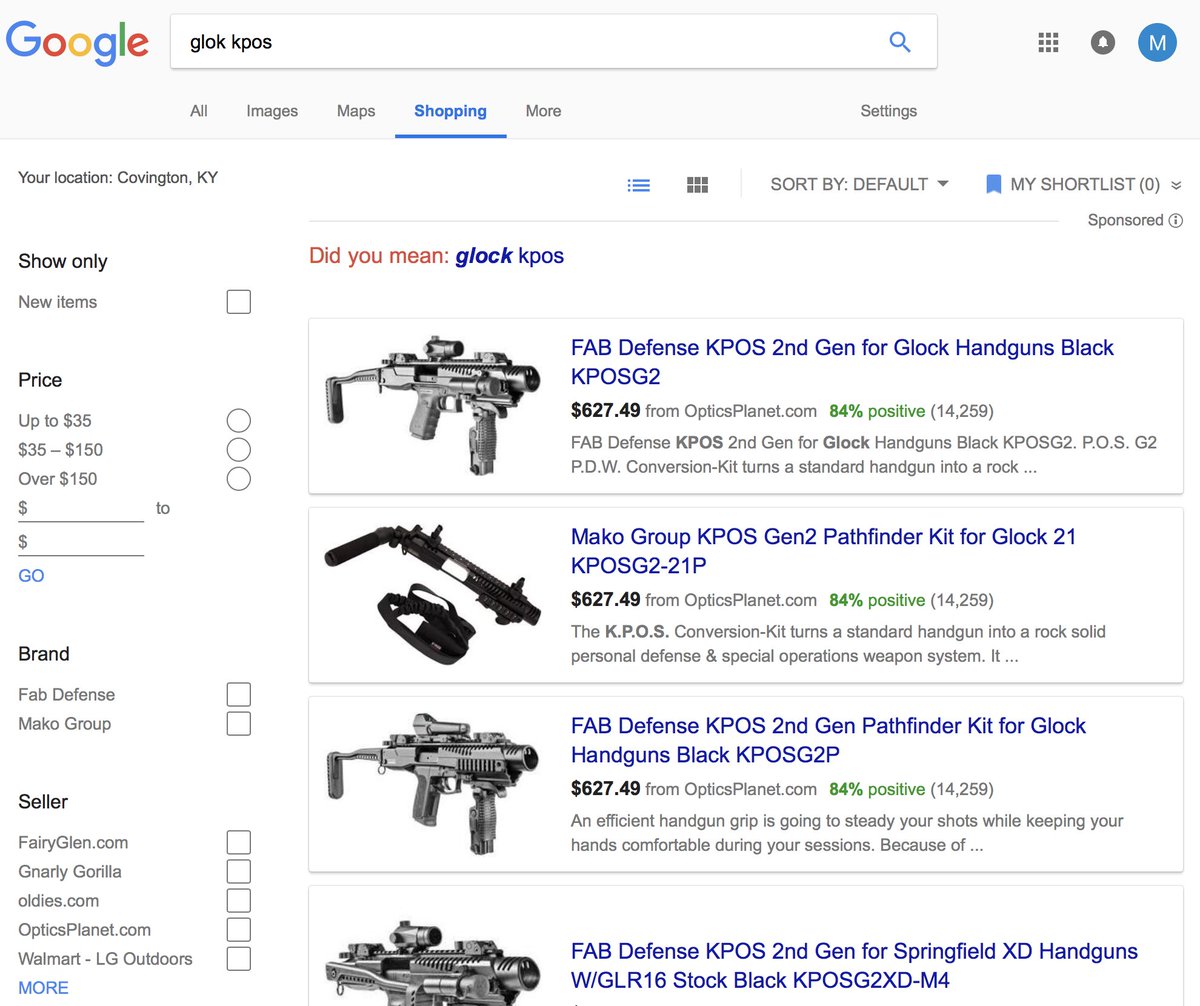This screenshot has width=1200, height=1006.
Task: Click the Google logo
Action: point(77,43)
